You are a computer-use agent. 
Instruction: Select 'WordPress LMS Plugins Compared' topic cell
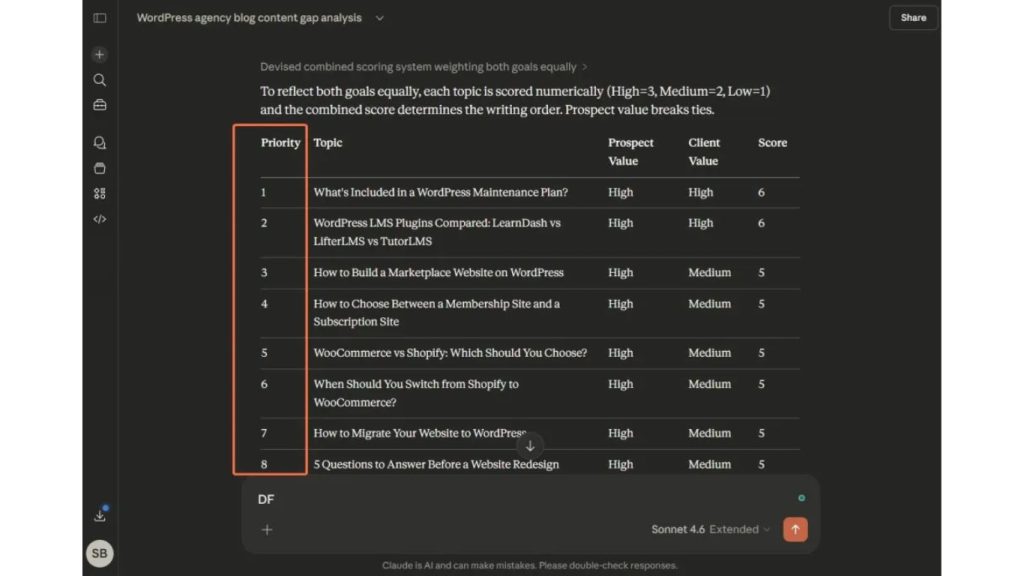(x=436, y=232)
